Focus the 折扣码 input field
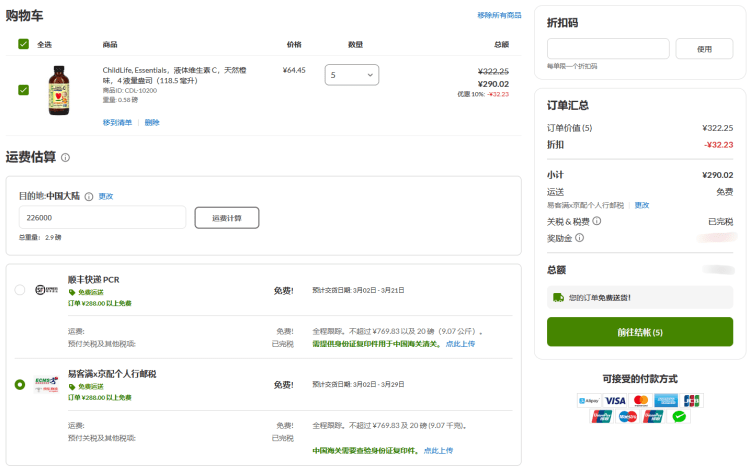This screenshot has height=472, width=750. click(608, 49)
